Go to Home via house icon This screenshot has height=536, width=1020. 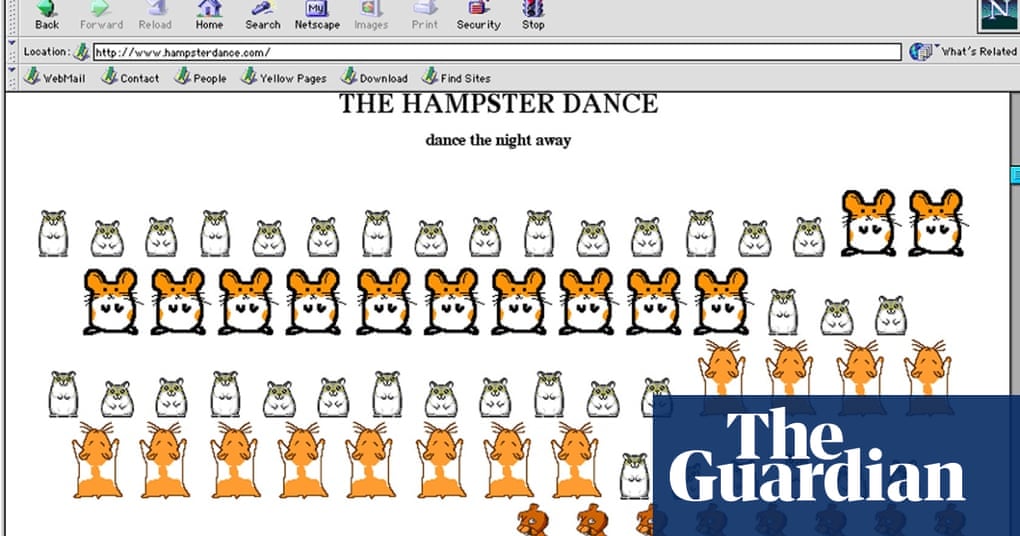click(x=209, y=8)
